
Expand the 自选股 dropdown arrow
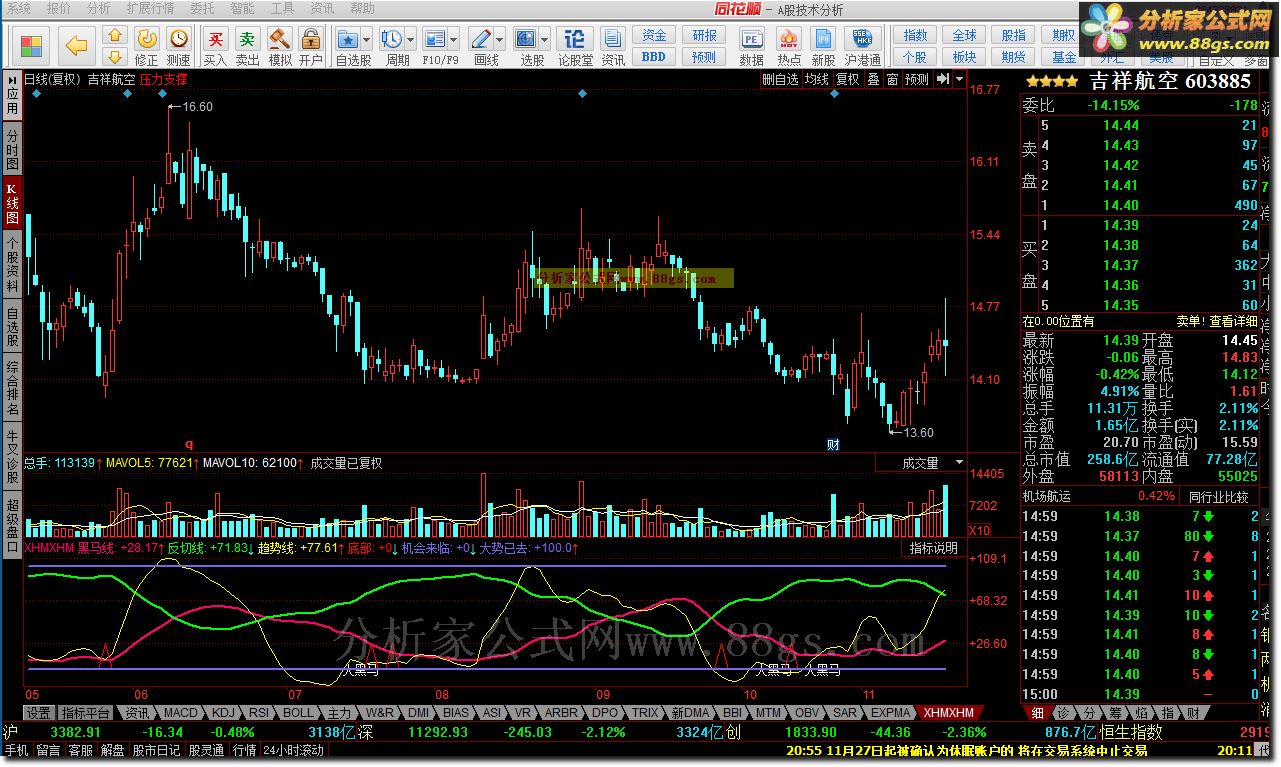click(x=367, y=40)
